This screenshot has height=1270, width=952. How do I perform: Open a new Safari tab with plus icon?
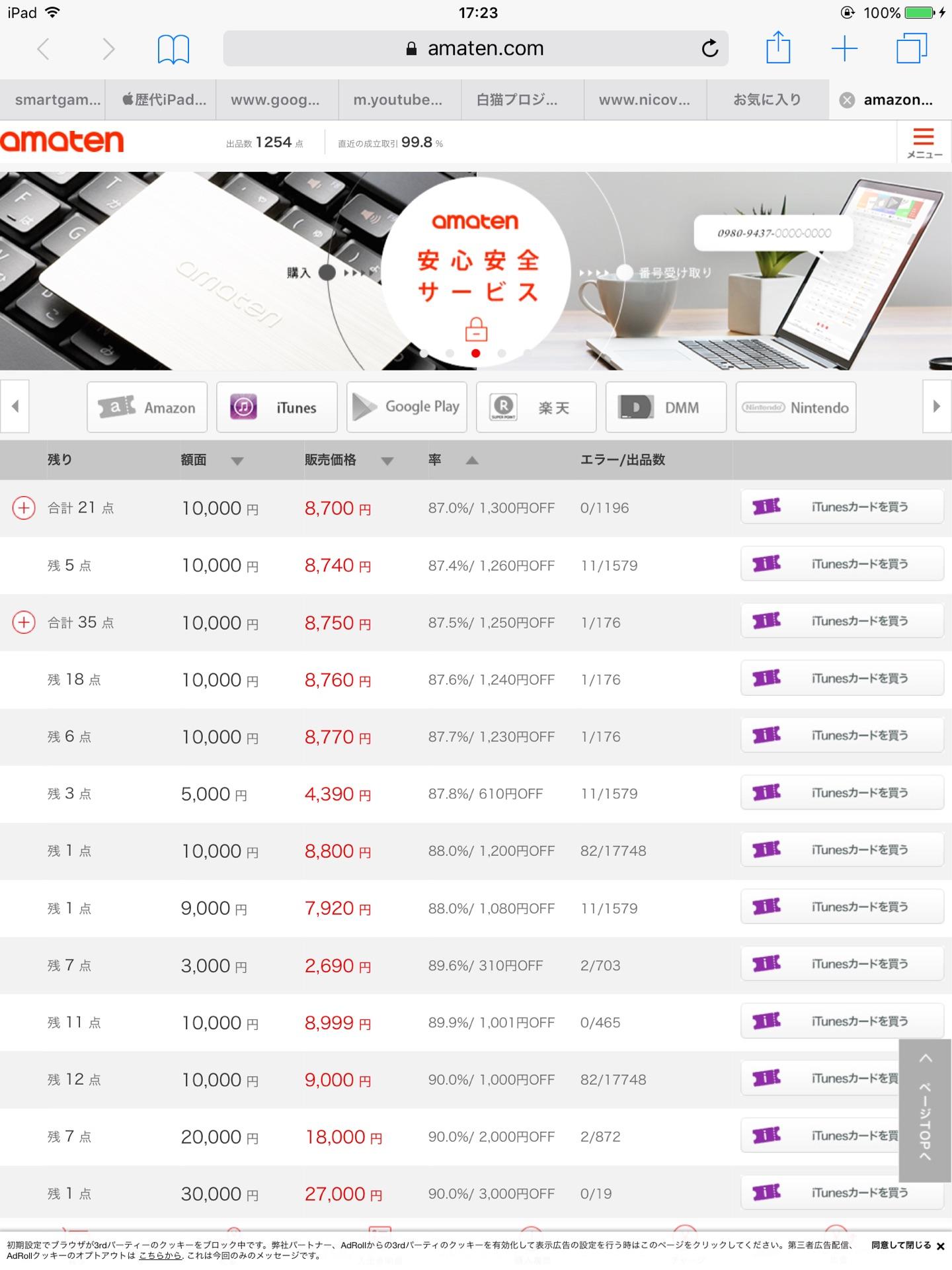844,49
